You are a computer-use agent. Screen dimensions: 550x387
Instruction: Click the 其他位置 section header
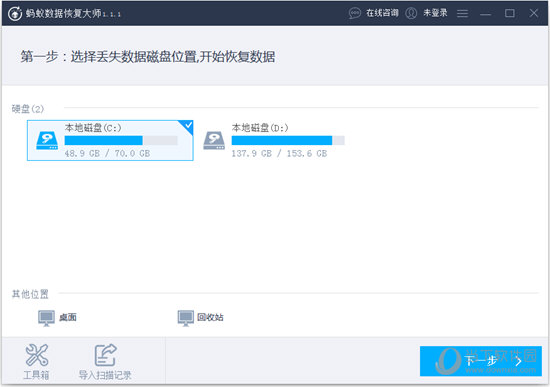click(x=30, y=294)
